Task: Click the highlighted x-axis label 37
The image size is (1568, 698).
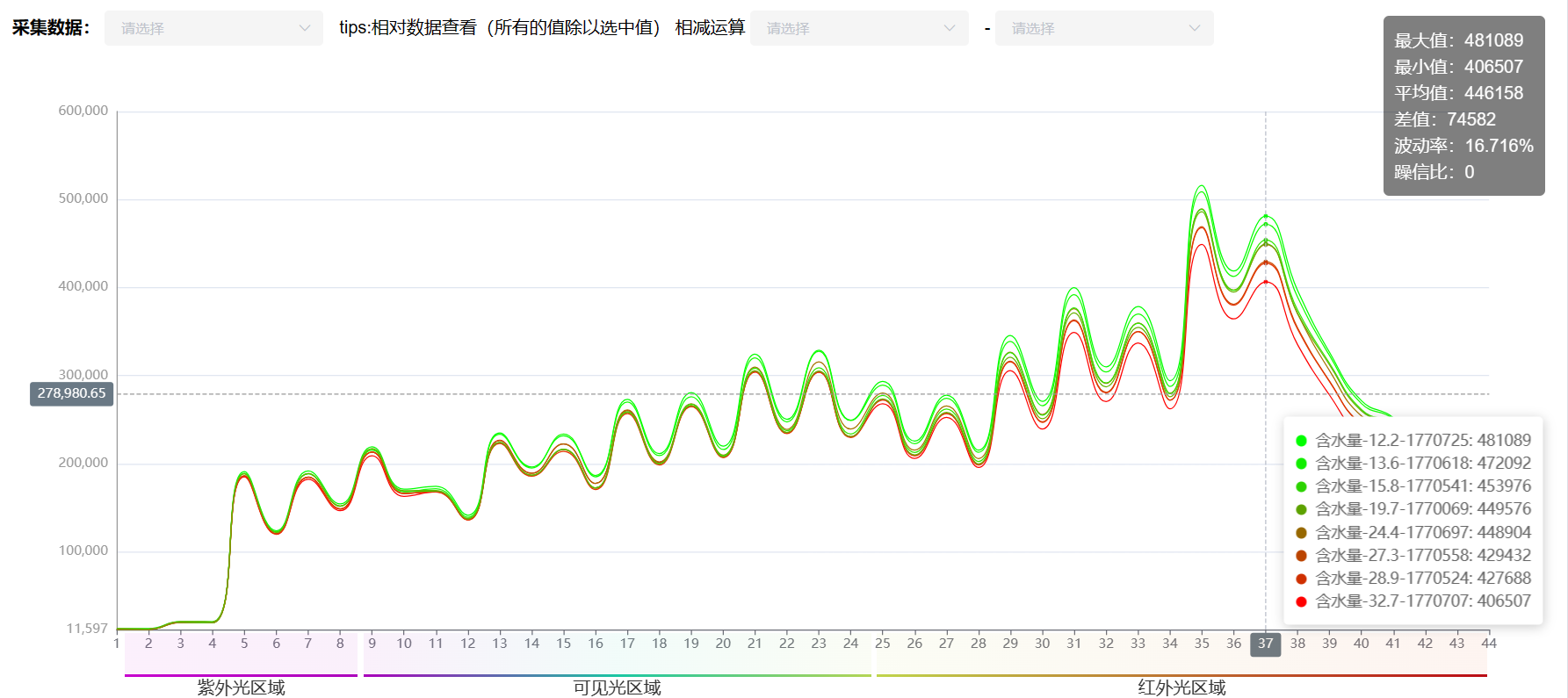Action: [x=1265, y=644]
